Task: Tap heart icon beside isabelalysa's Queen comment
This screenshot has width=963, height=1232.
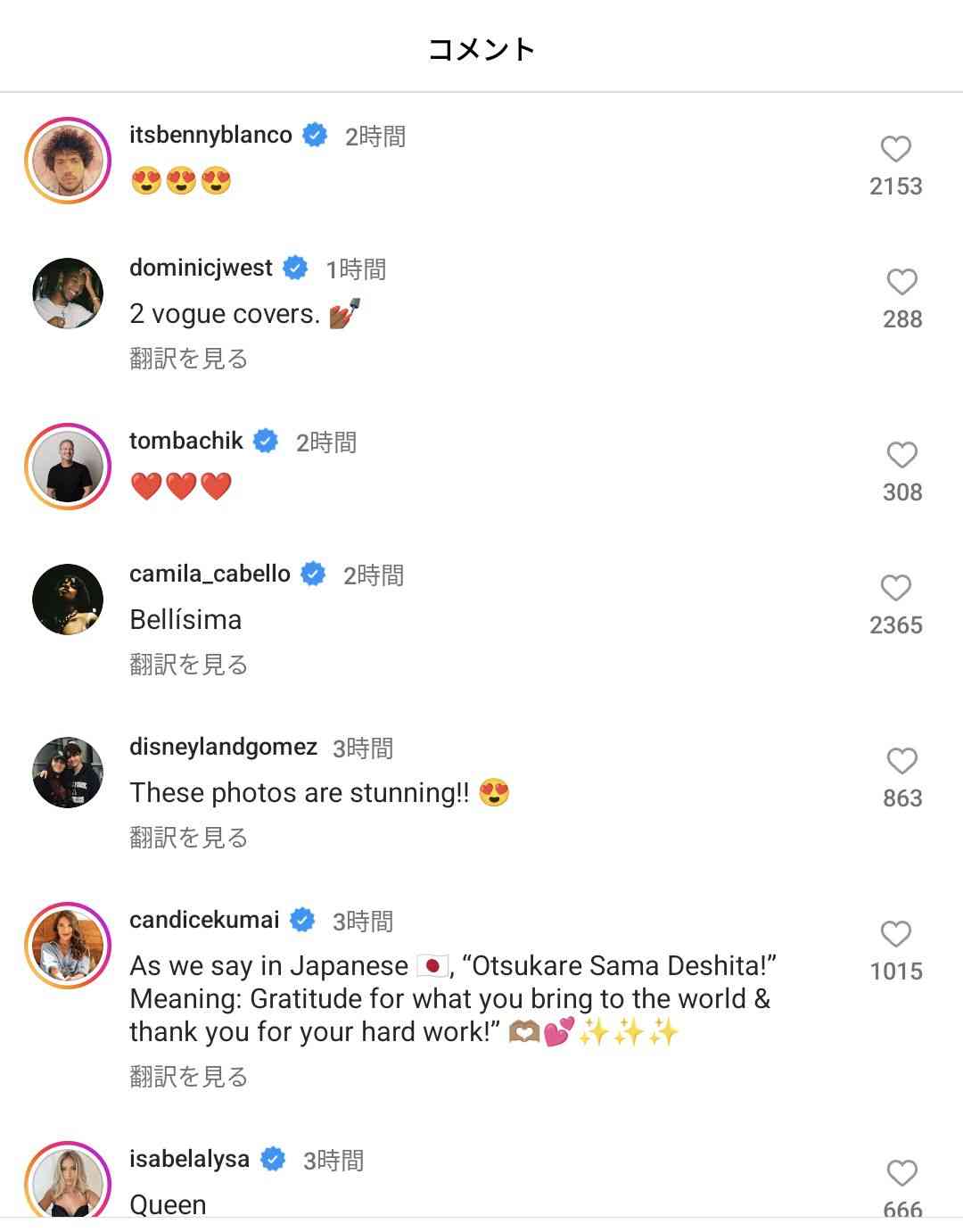Action: [x=901, y=1173]
